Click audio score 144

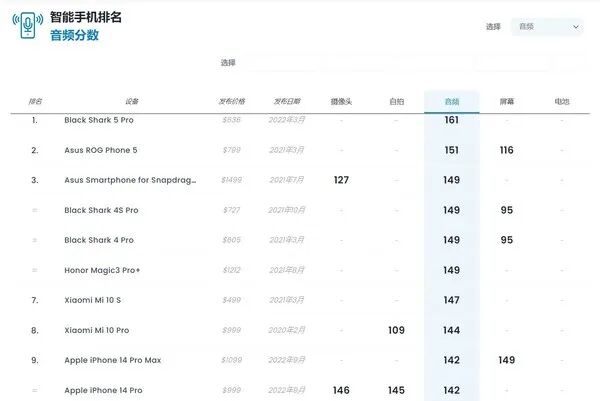coord(452,330)
